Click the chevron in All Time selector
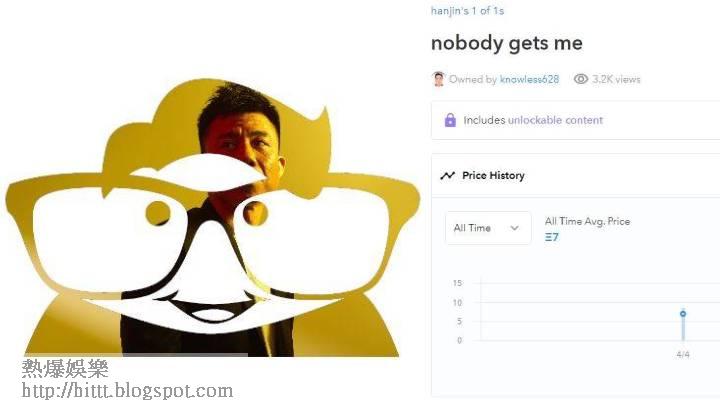This screenshot has width=720, height=405. click(514, 228)
